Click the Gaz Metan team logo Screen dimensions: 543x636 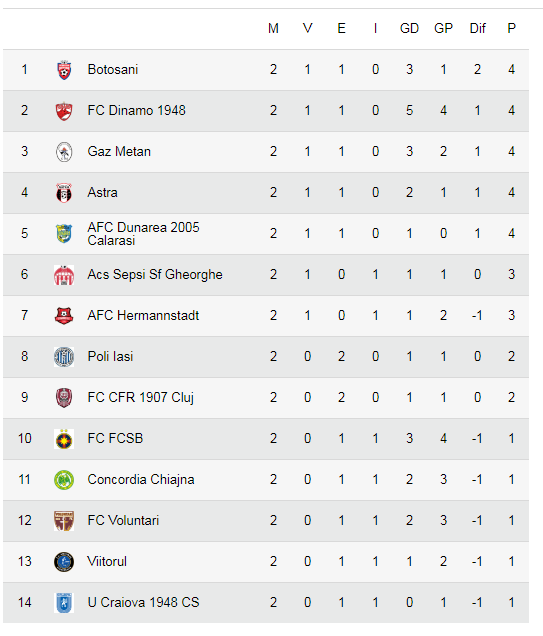(x=64, y=152)
